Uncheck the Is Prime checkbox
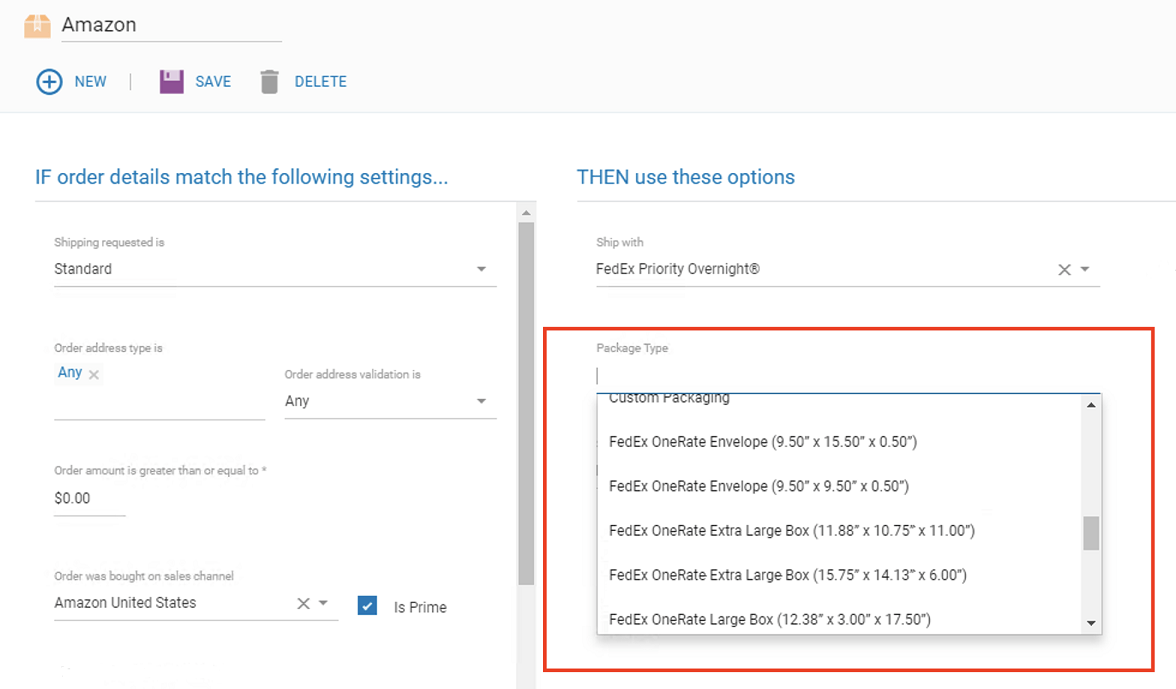This screenshot has width=1176, height=689. click(x=367, y=606)
